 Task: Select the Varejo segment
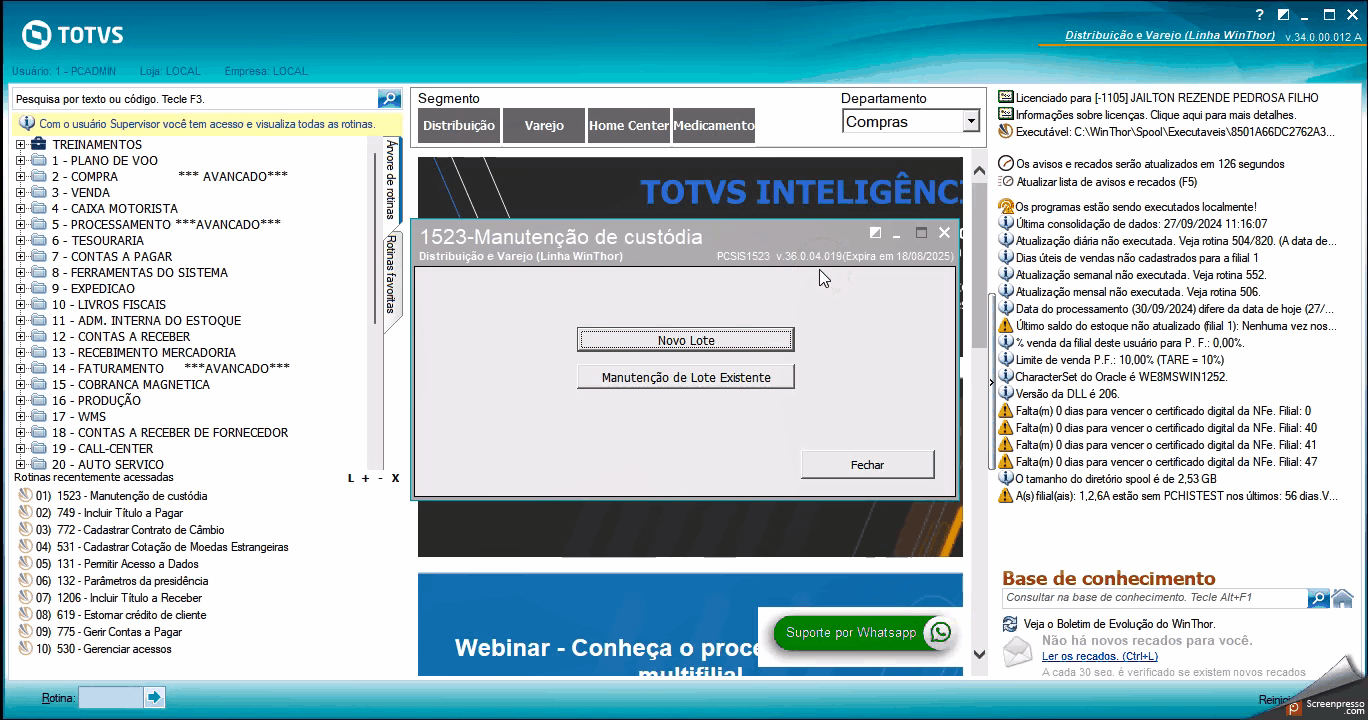(544, 126)
